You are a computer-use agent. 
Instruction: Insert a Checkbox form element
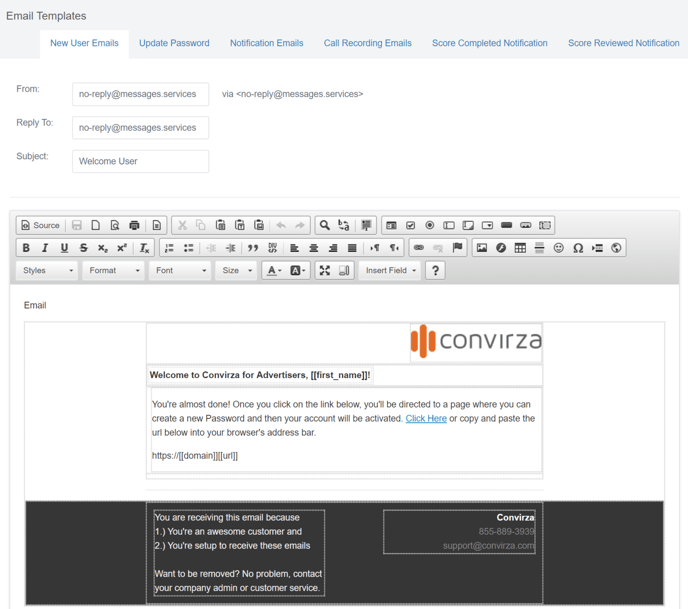tap(411, 225)
